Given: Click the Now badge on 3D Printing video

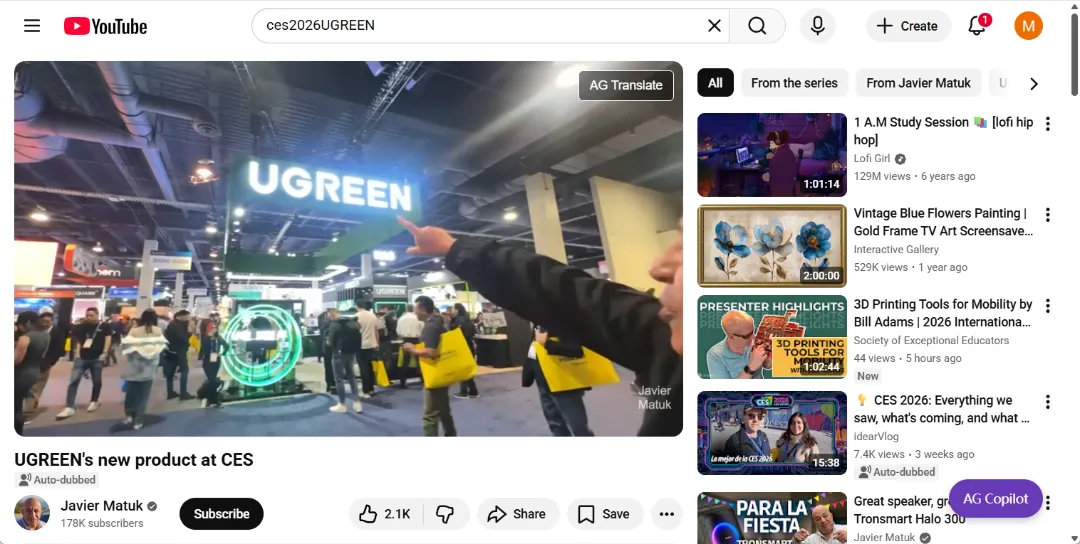Looking at the screenshot, I should (867, 376).
